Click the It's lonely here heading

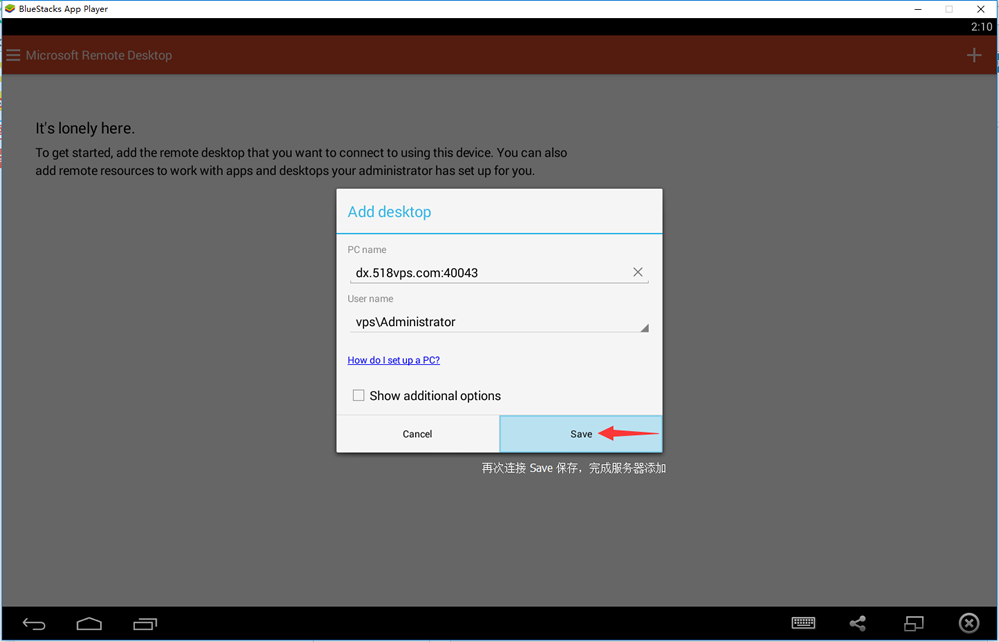coord(85,129)
